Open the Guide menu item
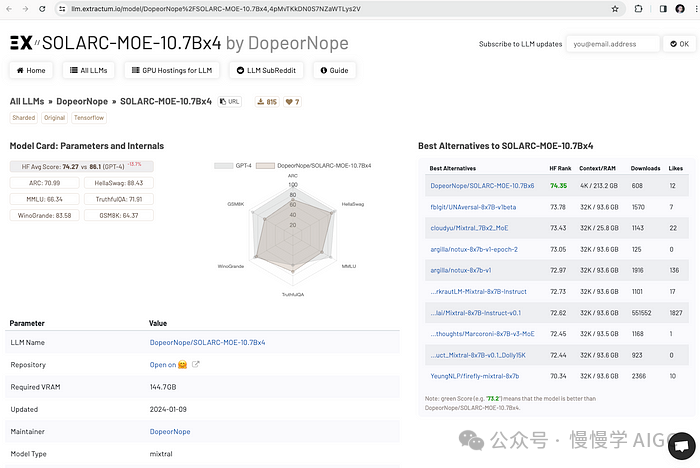 (x=334, y=71)
